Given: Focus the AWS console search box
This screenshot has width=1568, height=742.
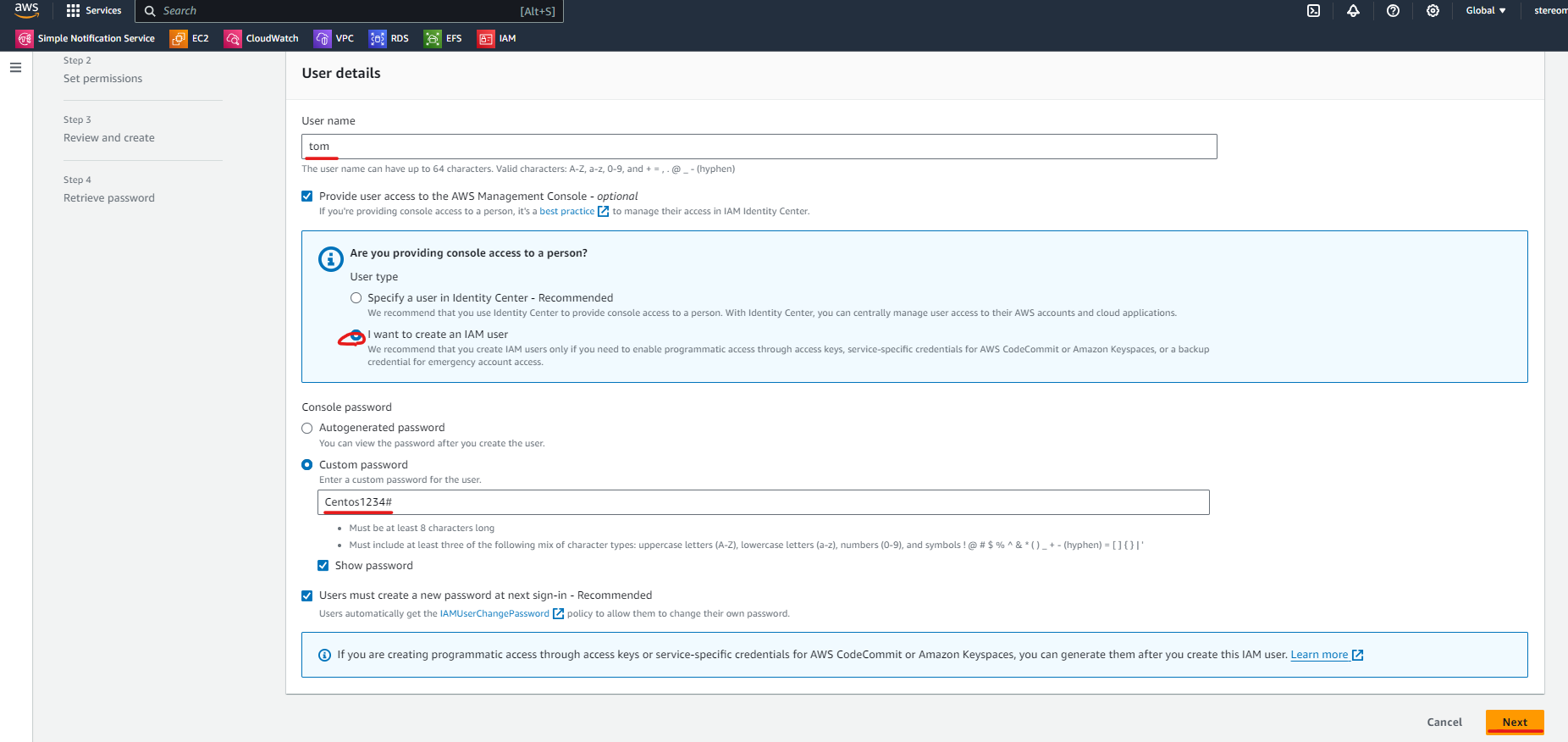Looking at the screenshot, I should [x=349, y=11].
